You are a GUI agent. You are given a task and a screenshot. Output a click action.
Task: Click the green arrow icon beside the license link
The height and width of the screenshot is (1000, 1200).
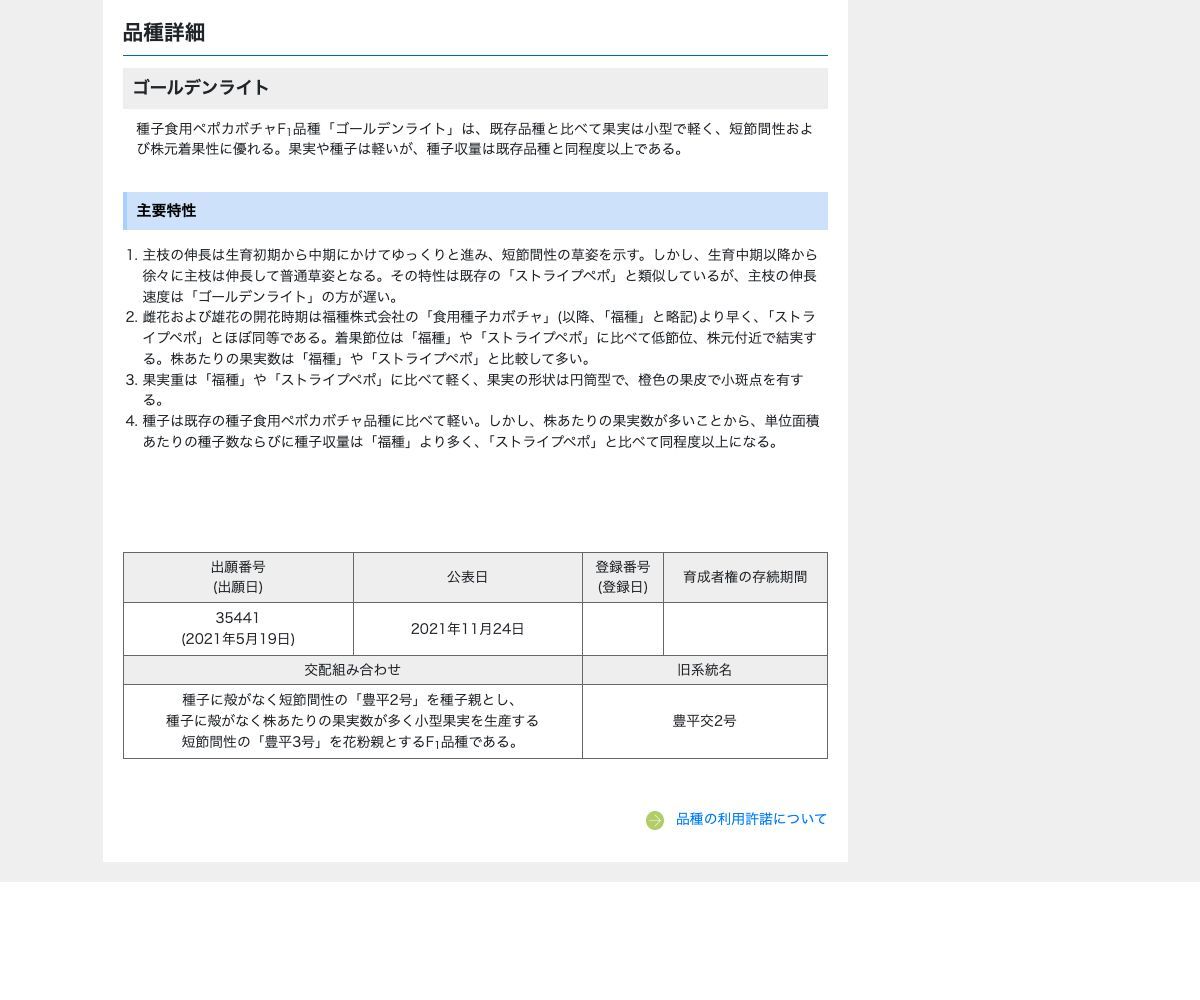[x=655, y=820]
